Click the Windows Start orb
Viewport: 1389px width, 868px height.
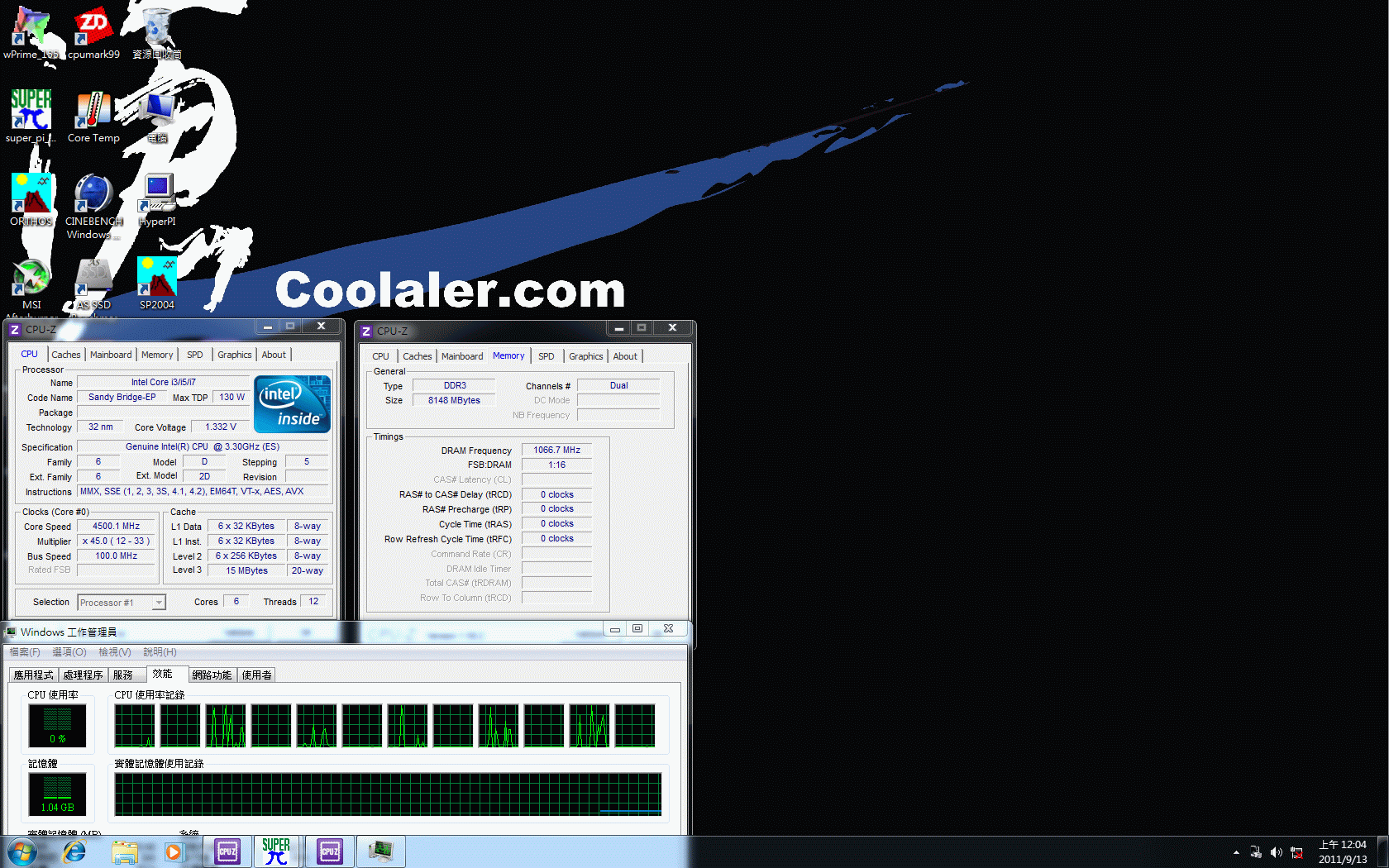click(21, 851)
